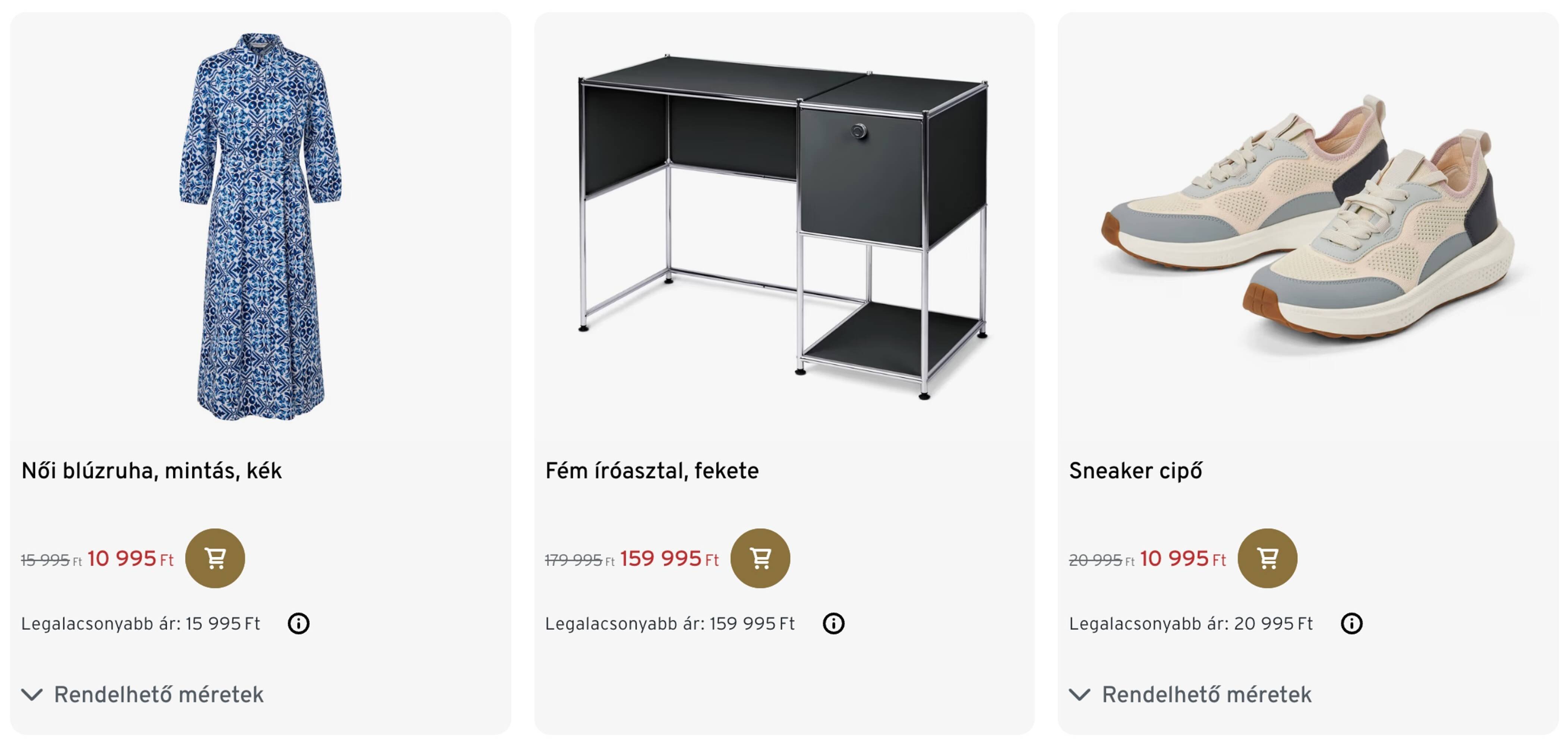
Task: Open the sneaker shoes product image
Action: pyautogui.click(x=1307, y=226)
